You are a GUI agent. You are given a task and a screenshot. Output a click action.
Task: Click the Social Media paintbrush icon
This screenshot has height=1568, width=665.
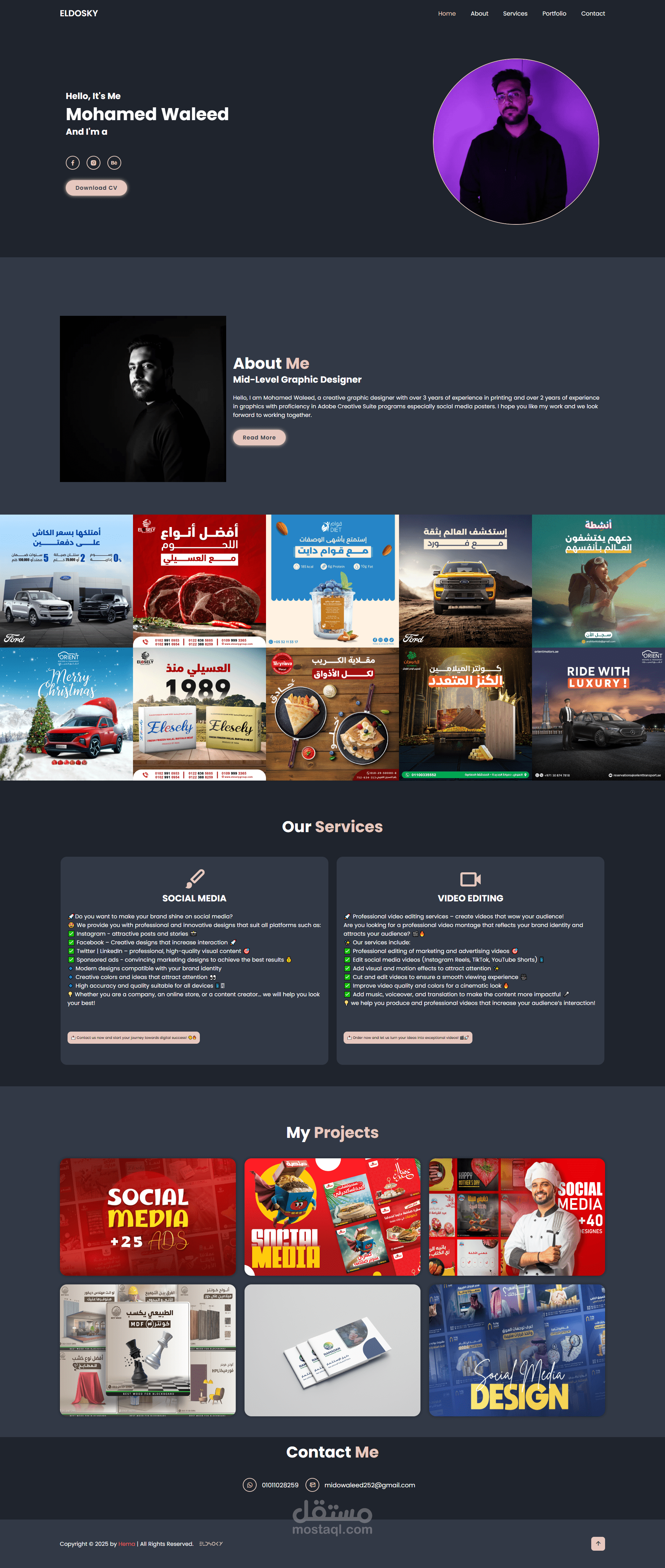coord(194,878)
